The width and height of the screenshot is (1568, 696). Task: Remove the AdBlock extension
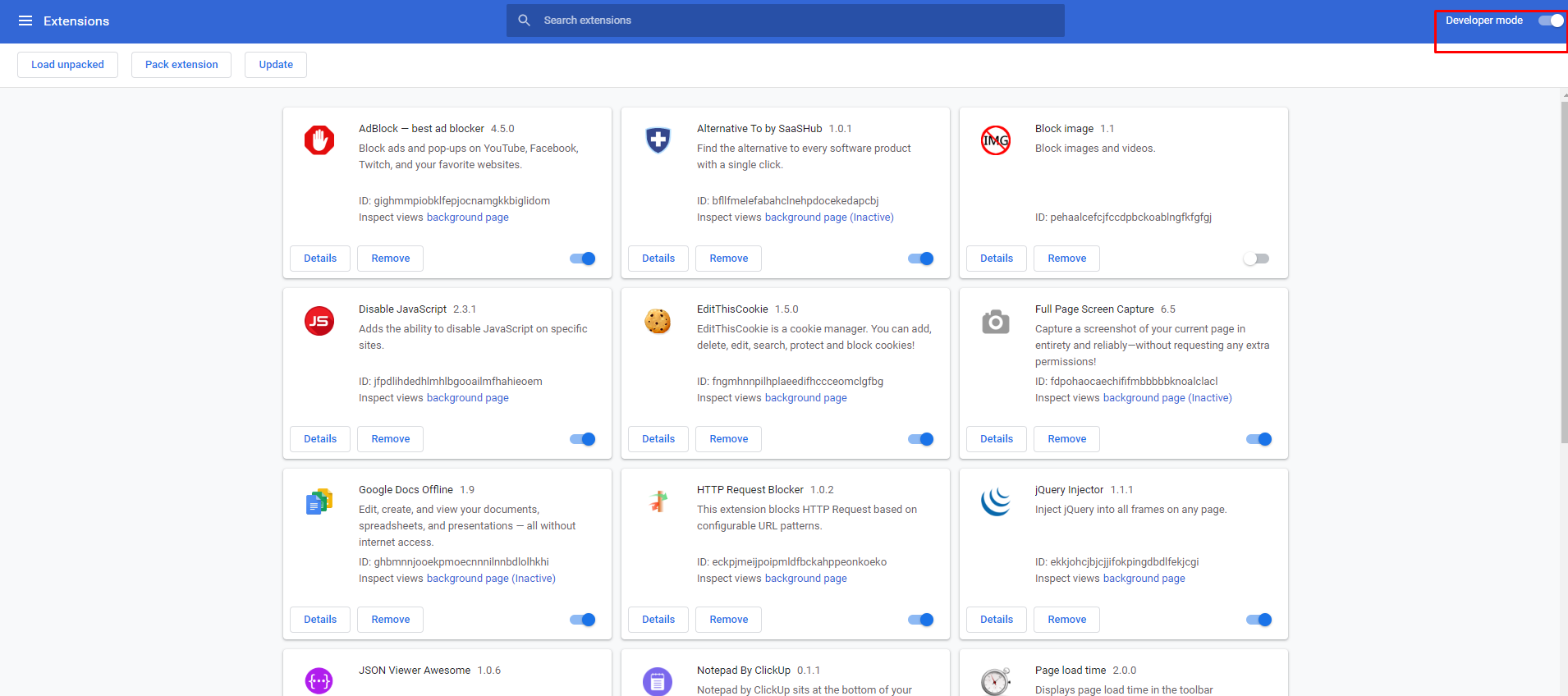point(391,259)
